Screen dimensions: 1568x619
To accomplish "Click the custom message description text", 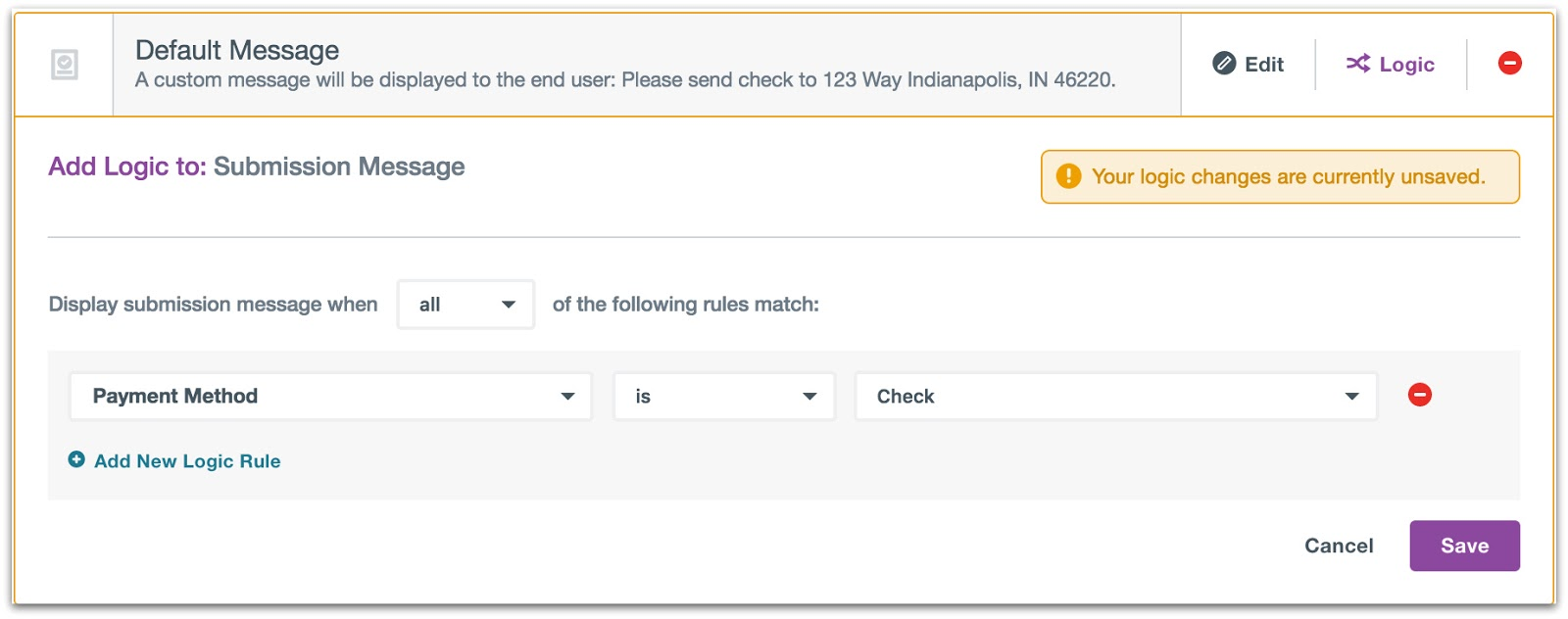I will (625, 80).
